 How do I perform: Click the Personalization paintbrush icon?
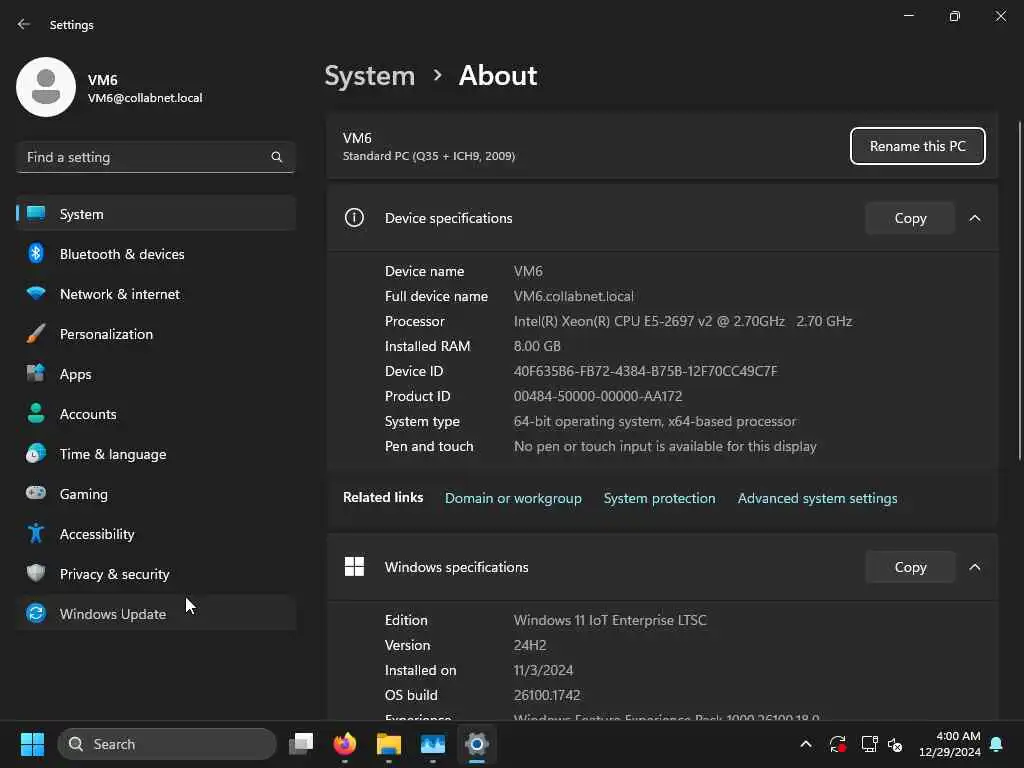click(36, 333)
